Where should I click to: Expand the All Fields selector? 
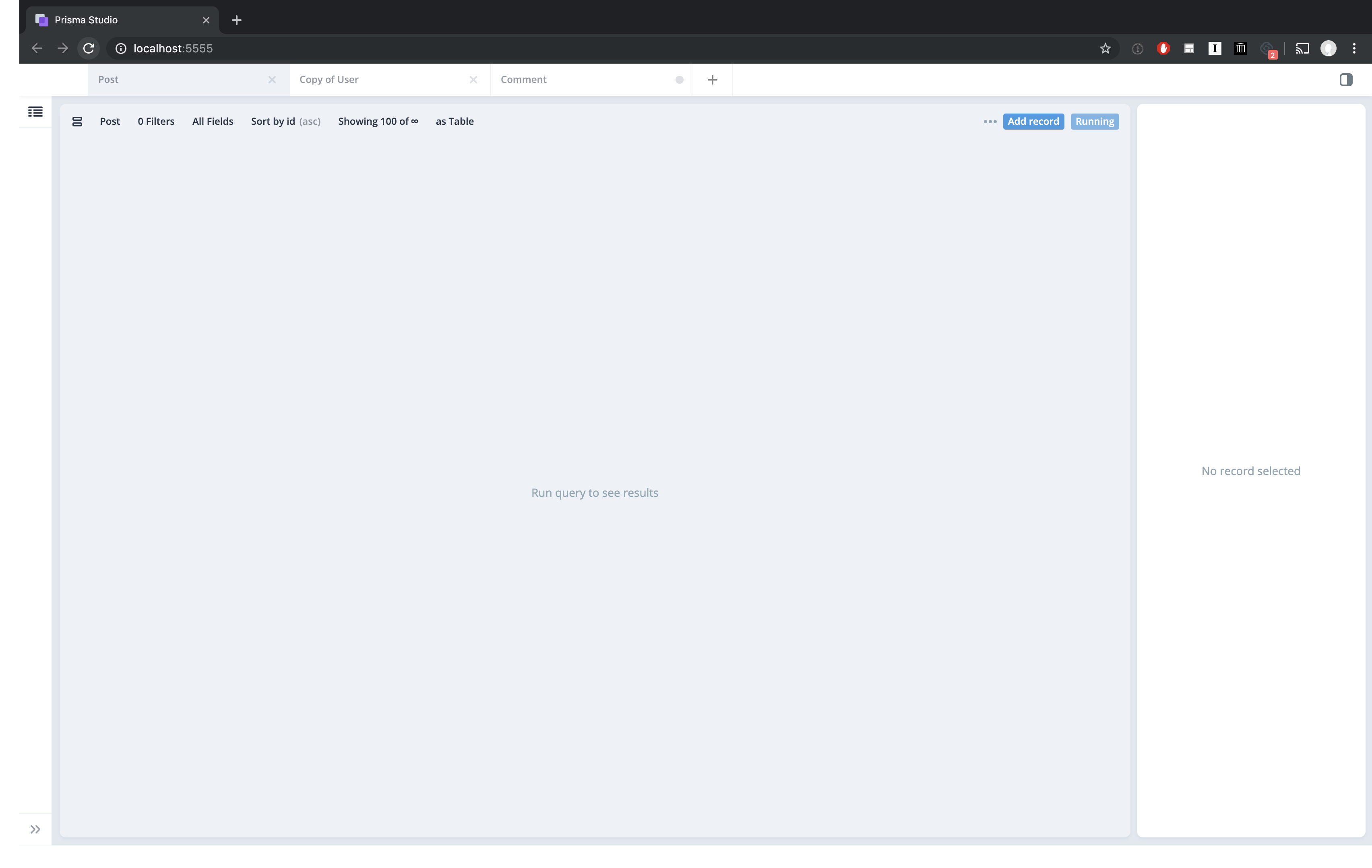(x=213, y=122)
